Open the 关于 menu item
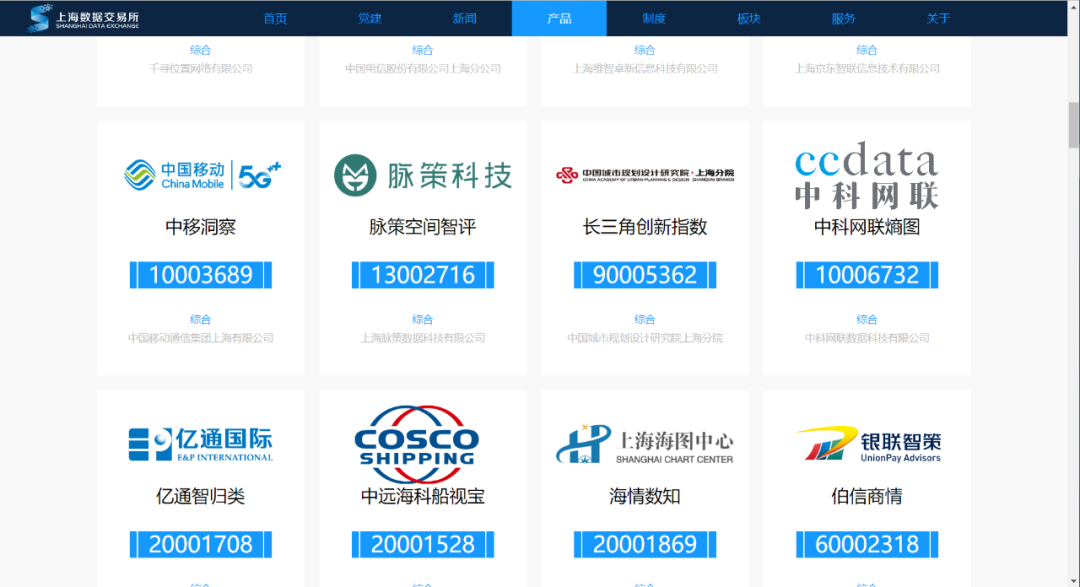The height and width of the screenshot is (587, 1080). [938, 19]
